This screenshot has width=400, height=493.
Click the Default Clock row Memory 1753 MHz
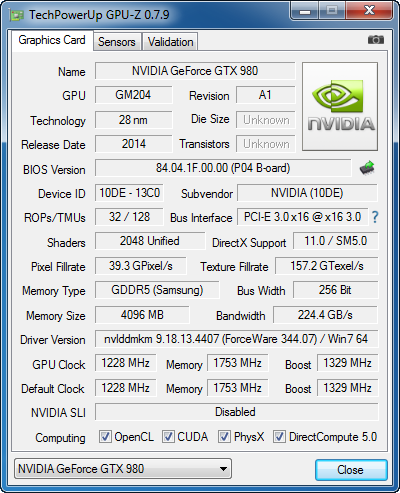[x=237, y=388]
